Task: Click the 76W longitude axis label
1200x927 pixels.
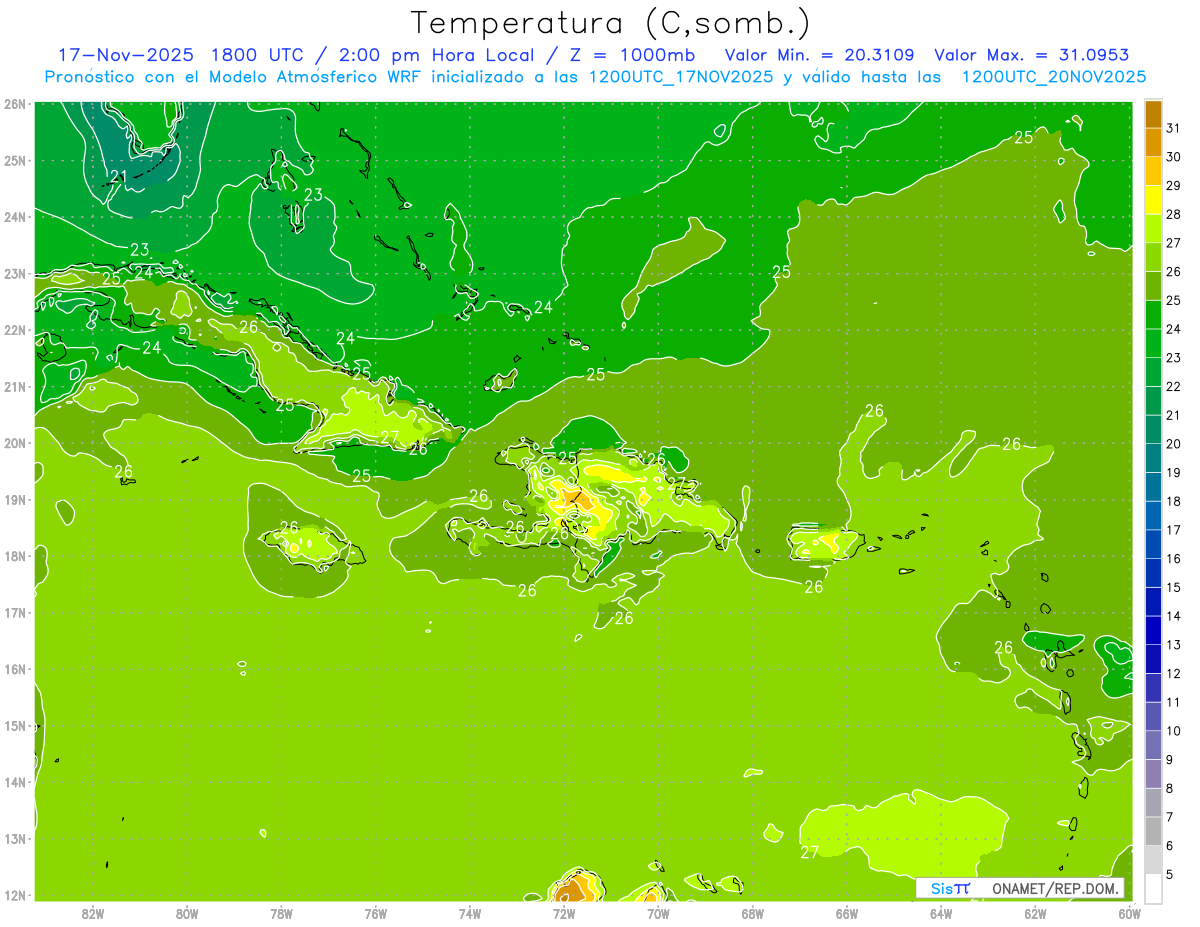Action: 376,914
